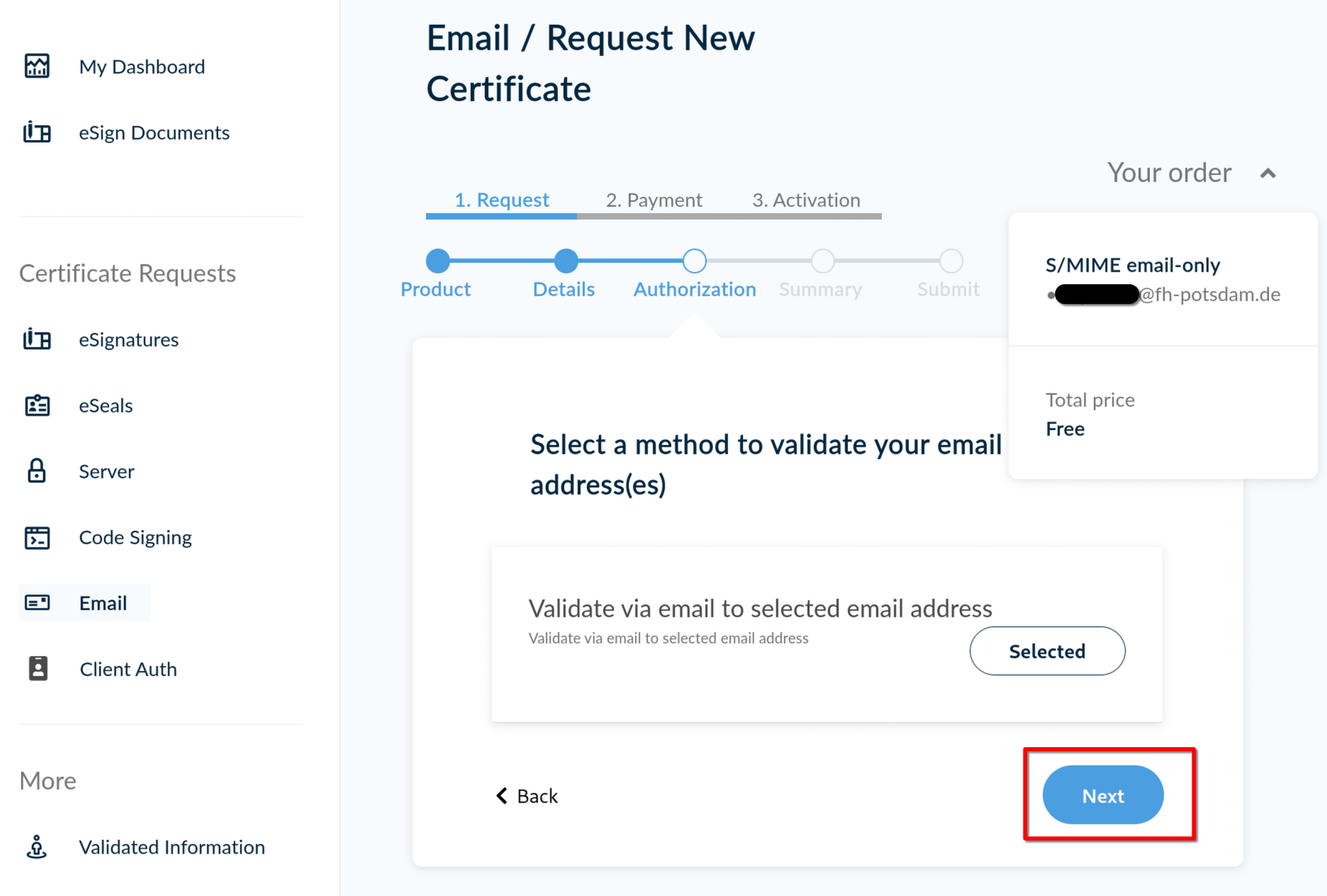Click the Details step circle

click(x=566, y=261)
